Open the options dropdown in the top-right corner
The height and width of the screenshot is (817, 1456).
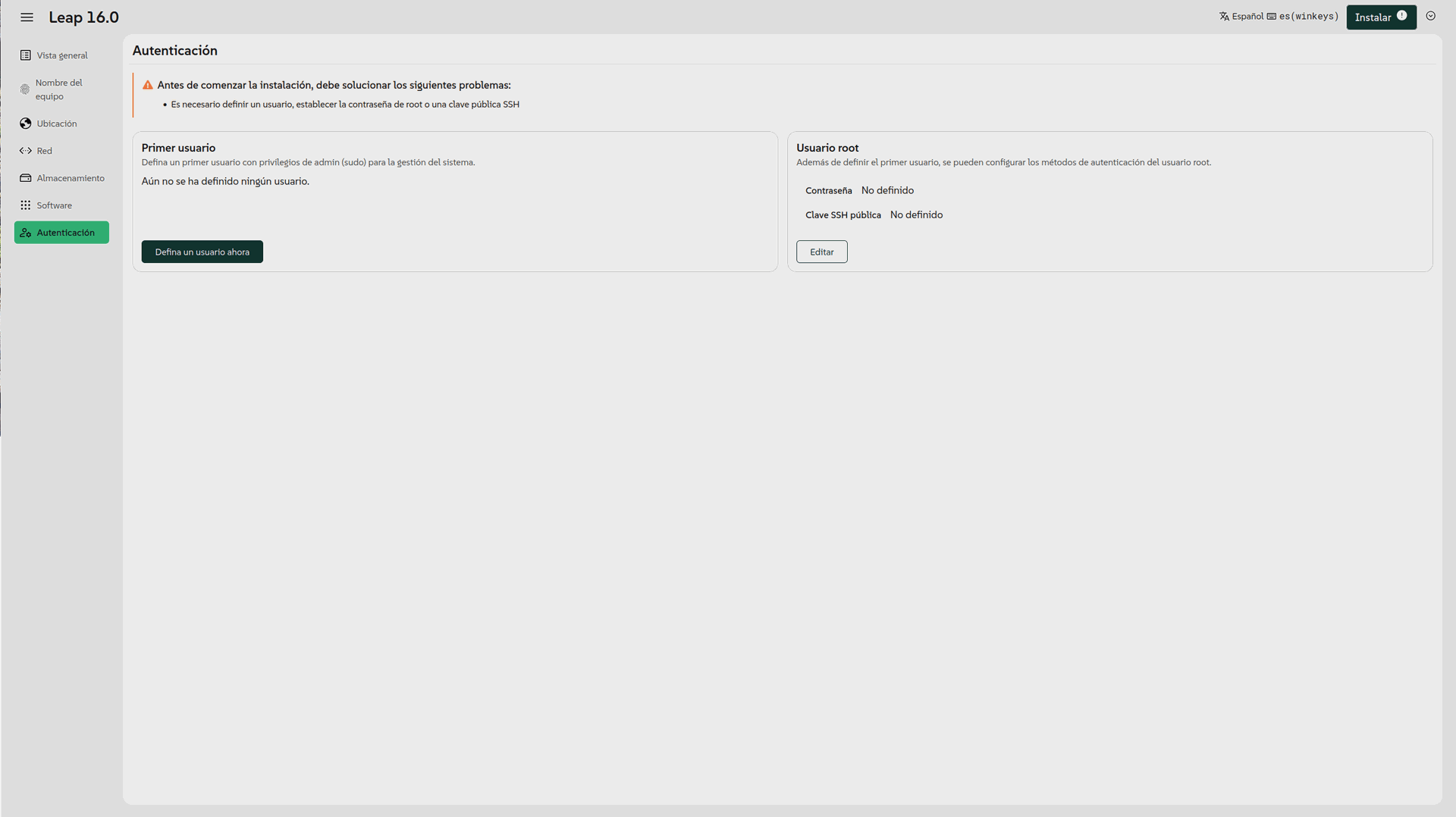pyautogui.click(x=1430, y=16)
